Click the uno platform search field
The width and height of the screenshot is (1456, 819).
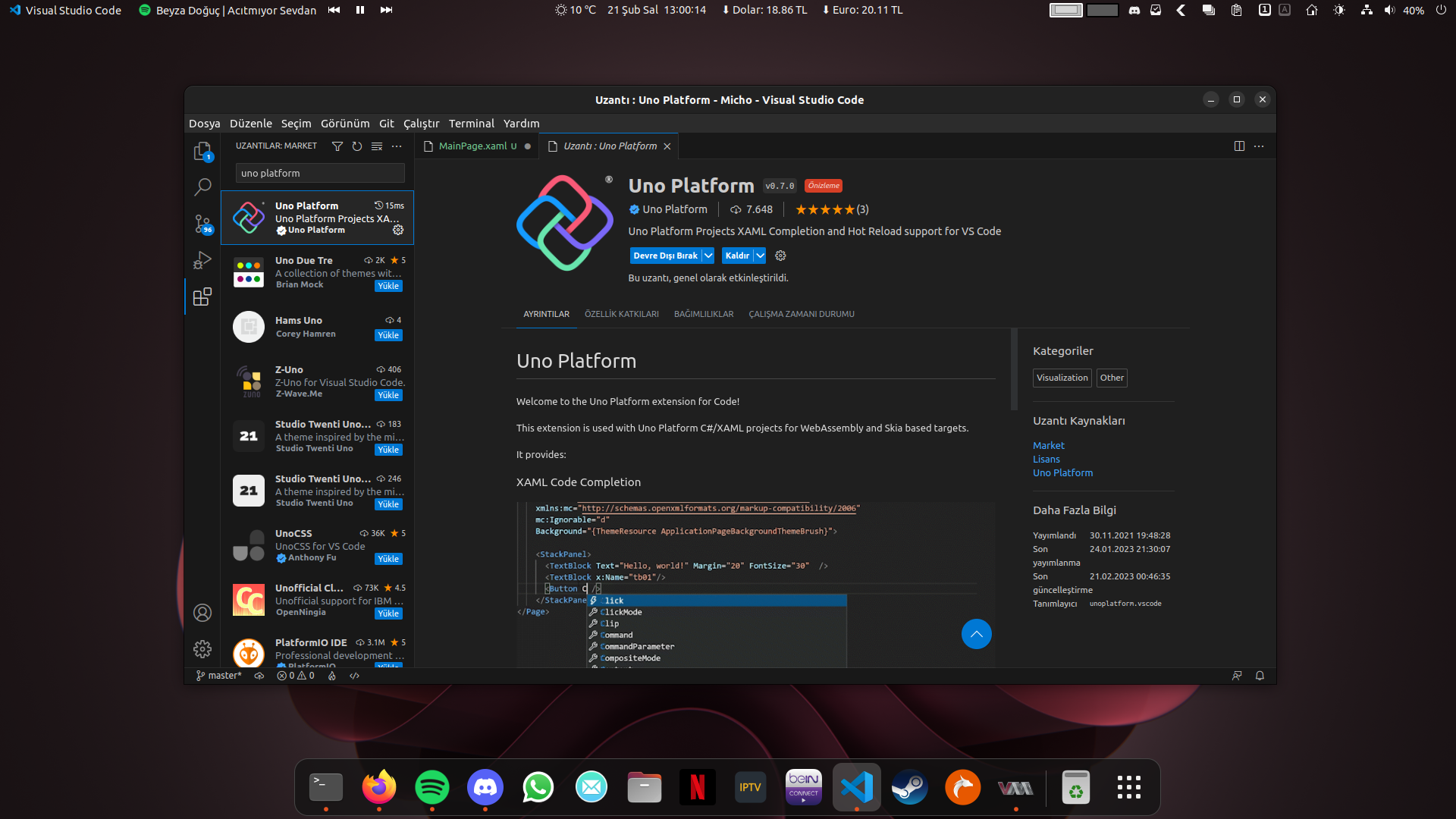[318, 173]
